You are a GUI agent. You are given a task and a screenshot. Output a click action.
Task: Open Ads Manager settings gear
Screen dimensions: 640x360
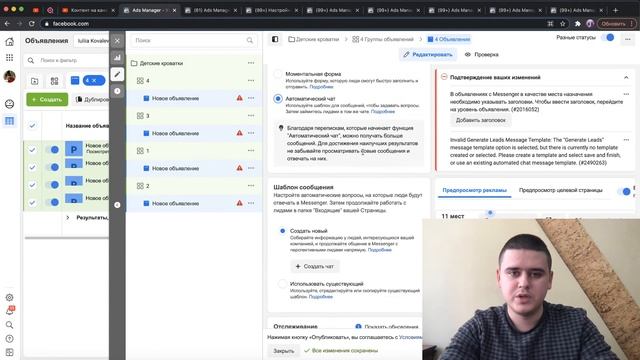[9, 298]
